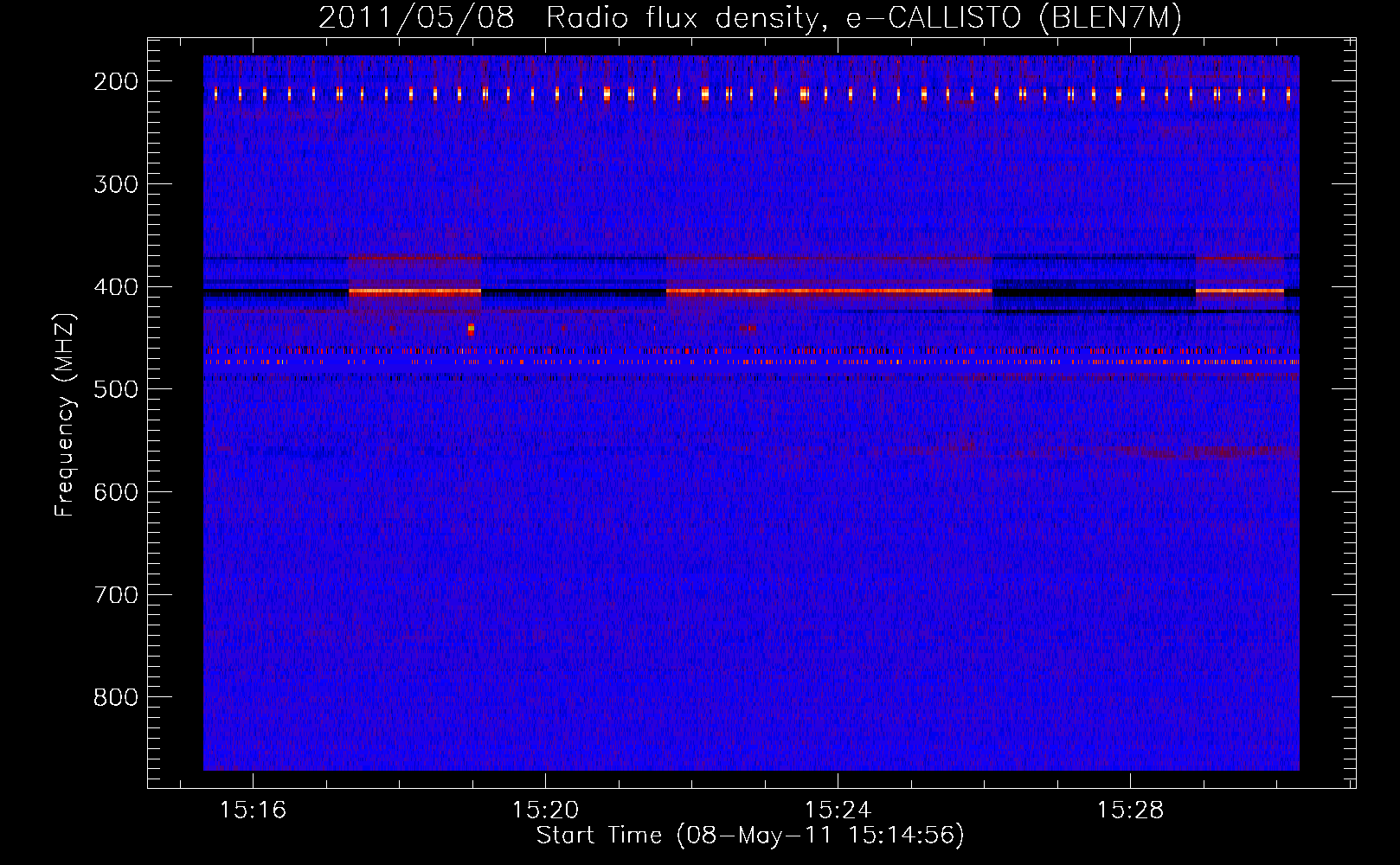
Task: Click the 400 frequency tick label
Action: pyautogui.click(x=115, y=287)
